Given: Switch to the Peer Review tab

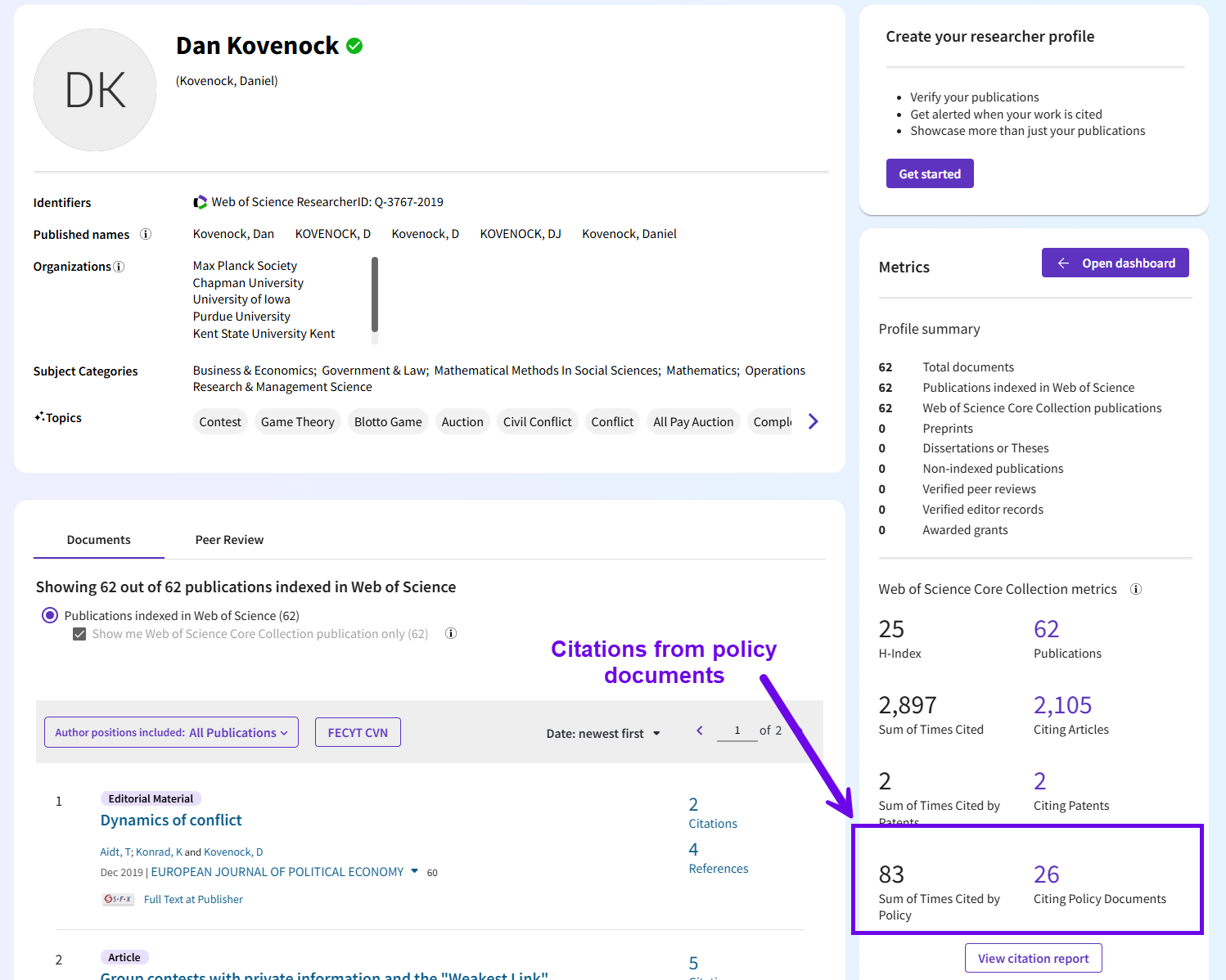Looking at the screenshot, I should tap(229, 540).
